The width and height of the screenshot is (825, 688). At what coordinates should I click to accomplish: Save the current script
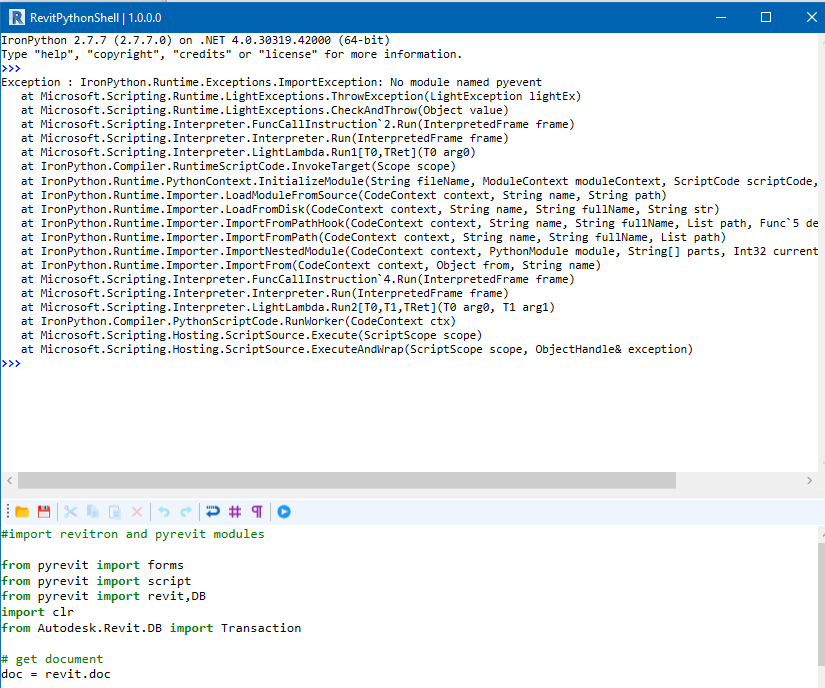click(44, 511)
